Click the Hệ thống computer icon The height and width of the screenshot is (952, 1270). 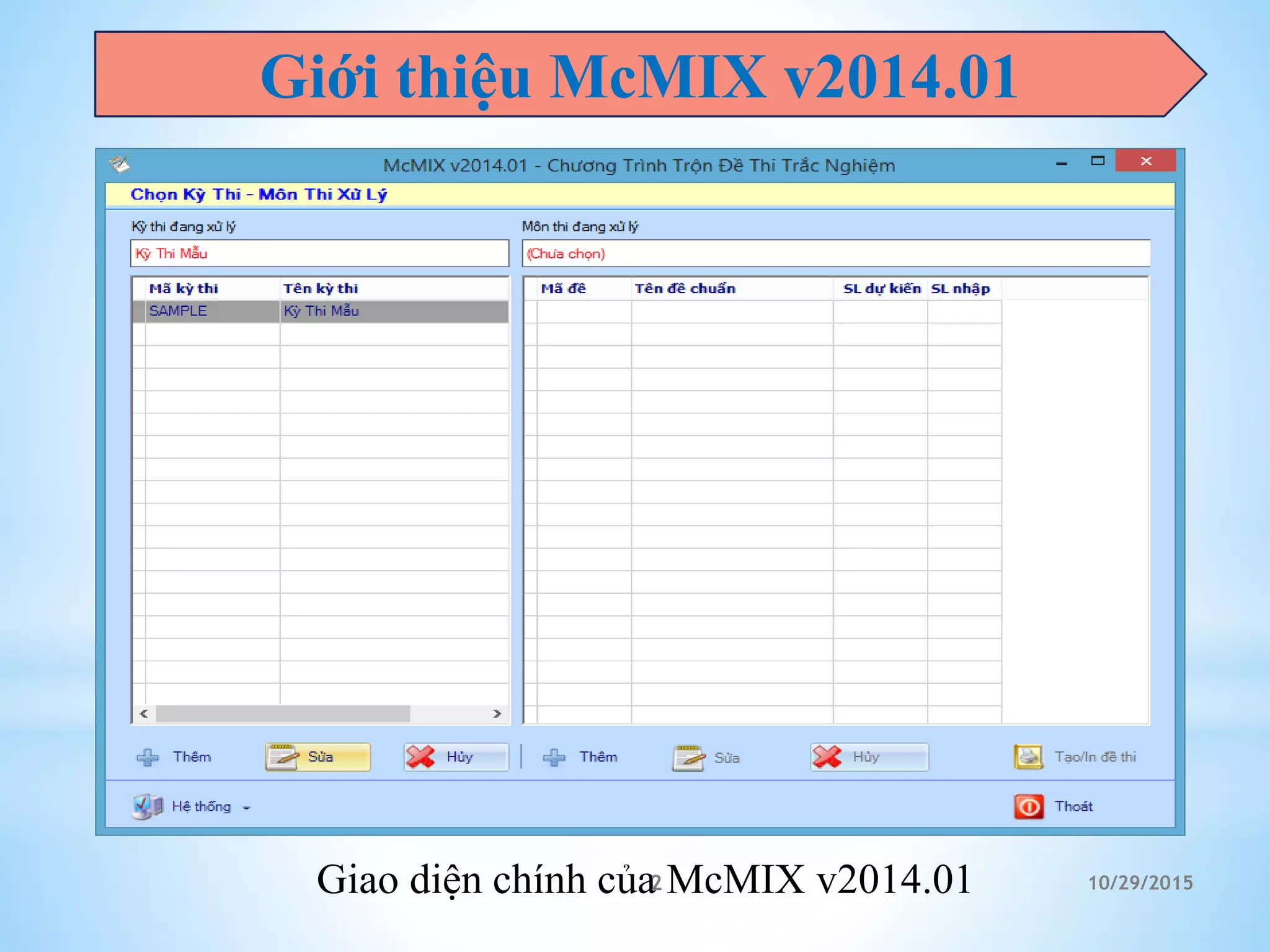tap(147, 806)
